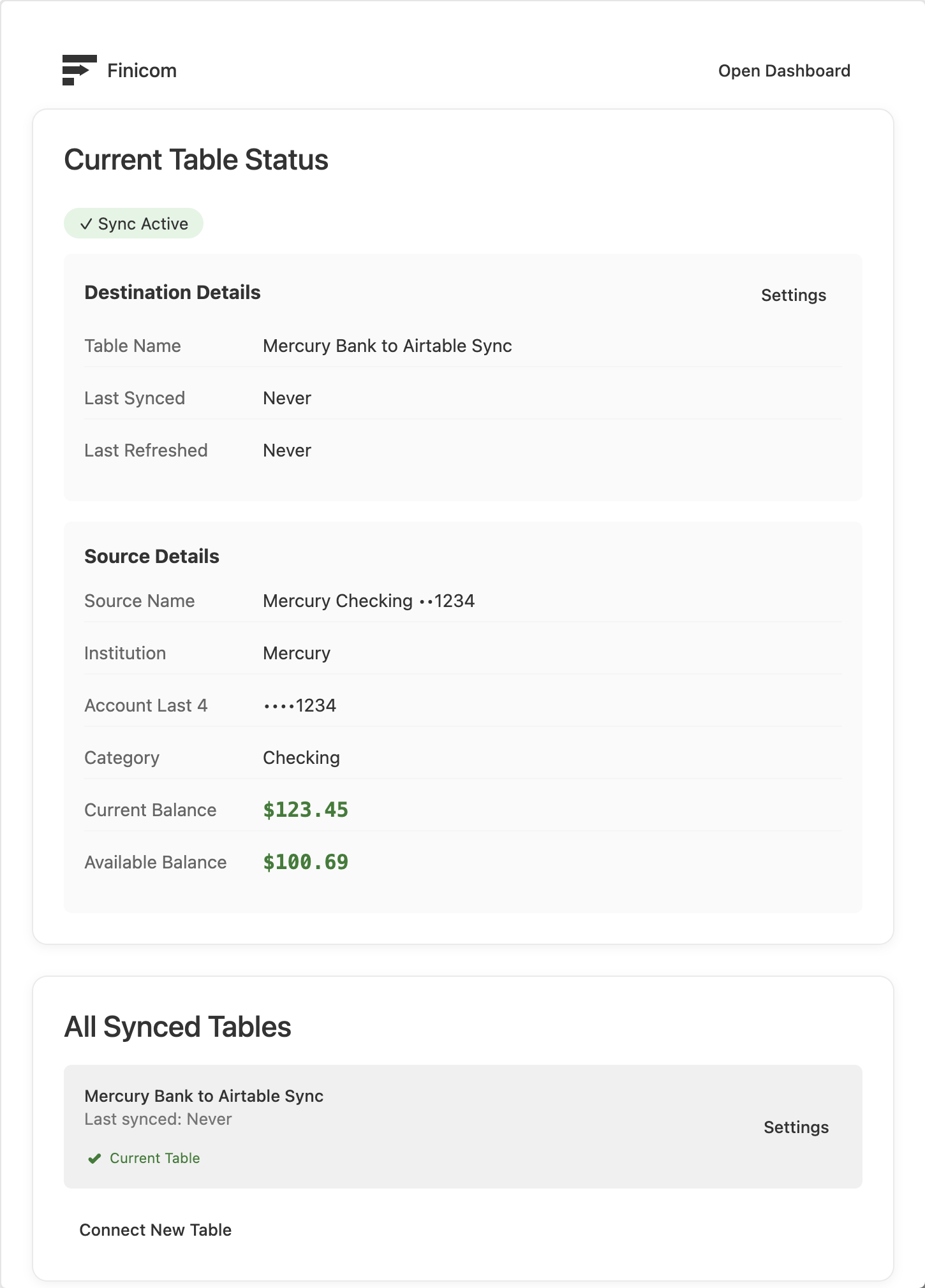This screenshot has width=925, height=1288.
Task: Click the Finicom logo icon
Action: point(79,70)
